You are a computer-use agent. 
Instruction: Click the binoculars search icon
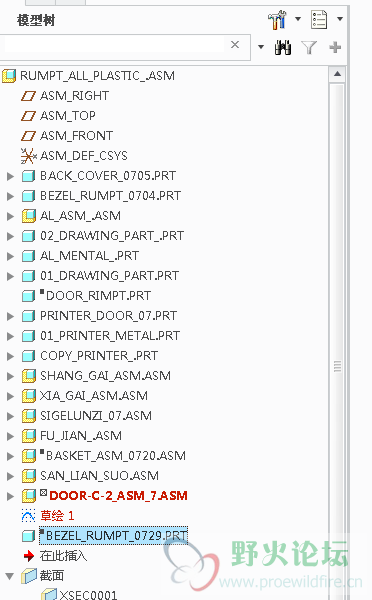pos(283,47)
